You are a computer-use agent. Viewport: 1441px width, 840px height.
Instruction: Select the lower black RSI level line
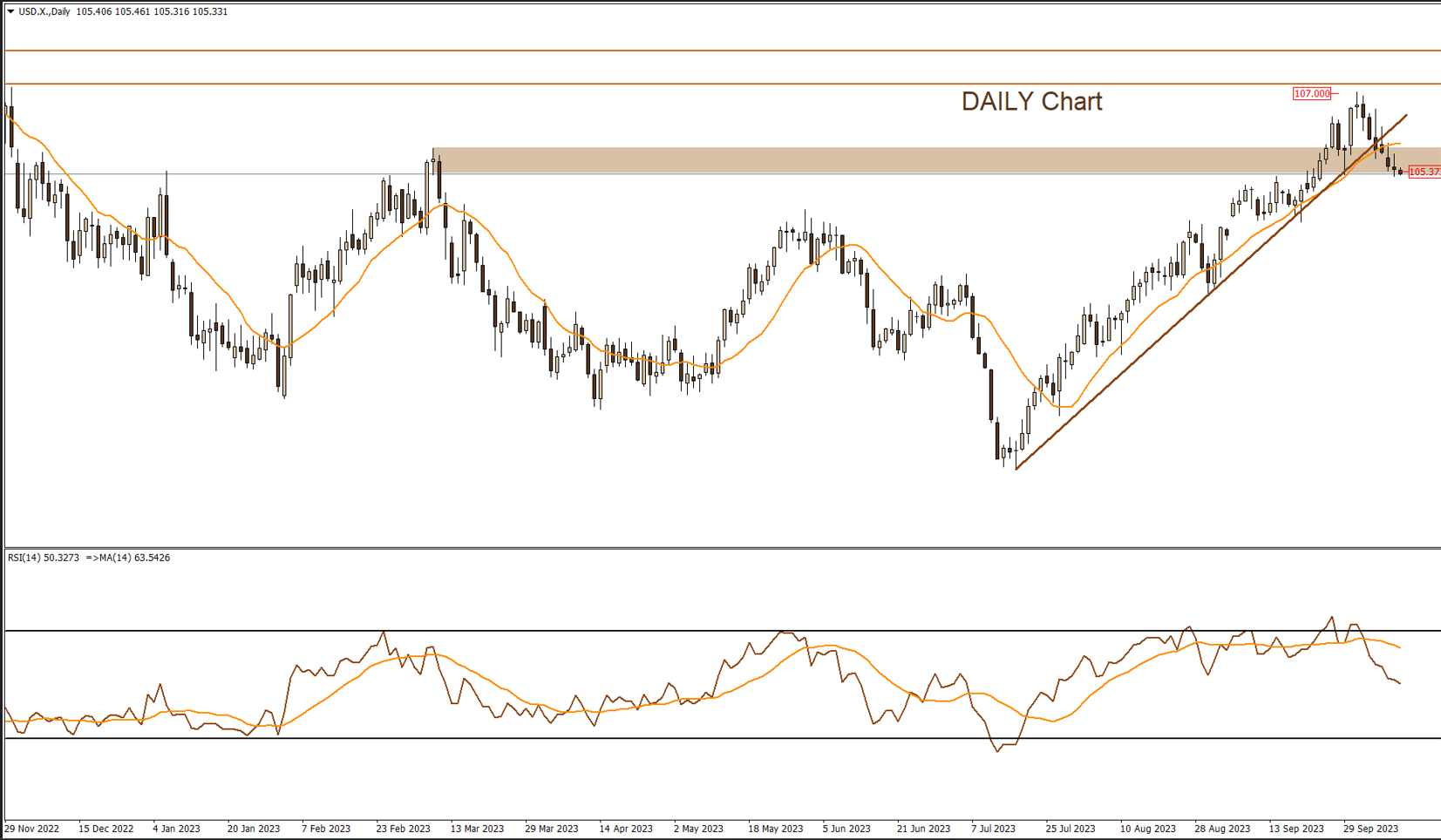point(610,738)
